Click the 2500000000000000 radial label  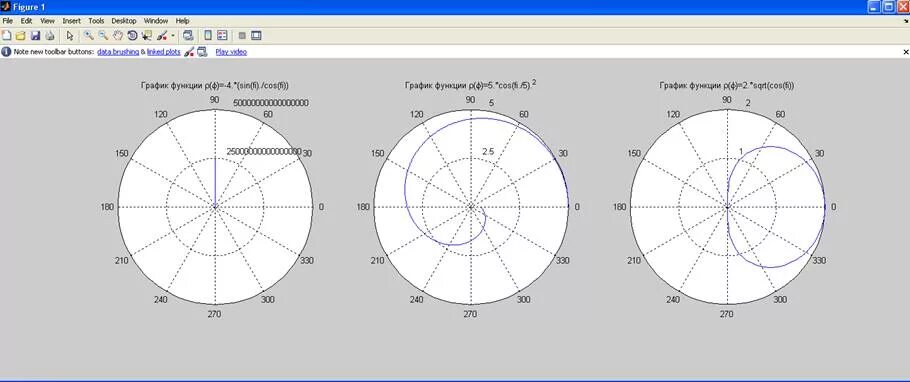264,152
